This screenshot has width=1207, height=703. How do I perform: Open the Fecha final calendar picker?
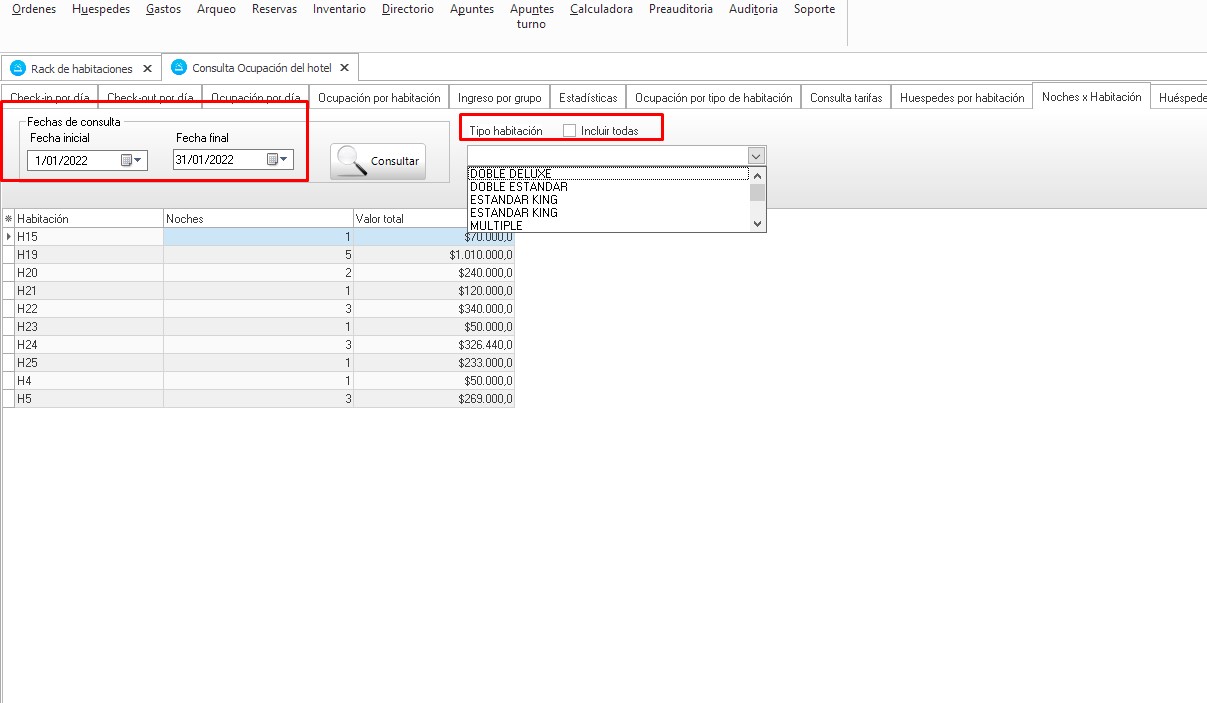[x=278, y=160]
